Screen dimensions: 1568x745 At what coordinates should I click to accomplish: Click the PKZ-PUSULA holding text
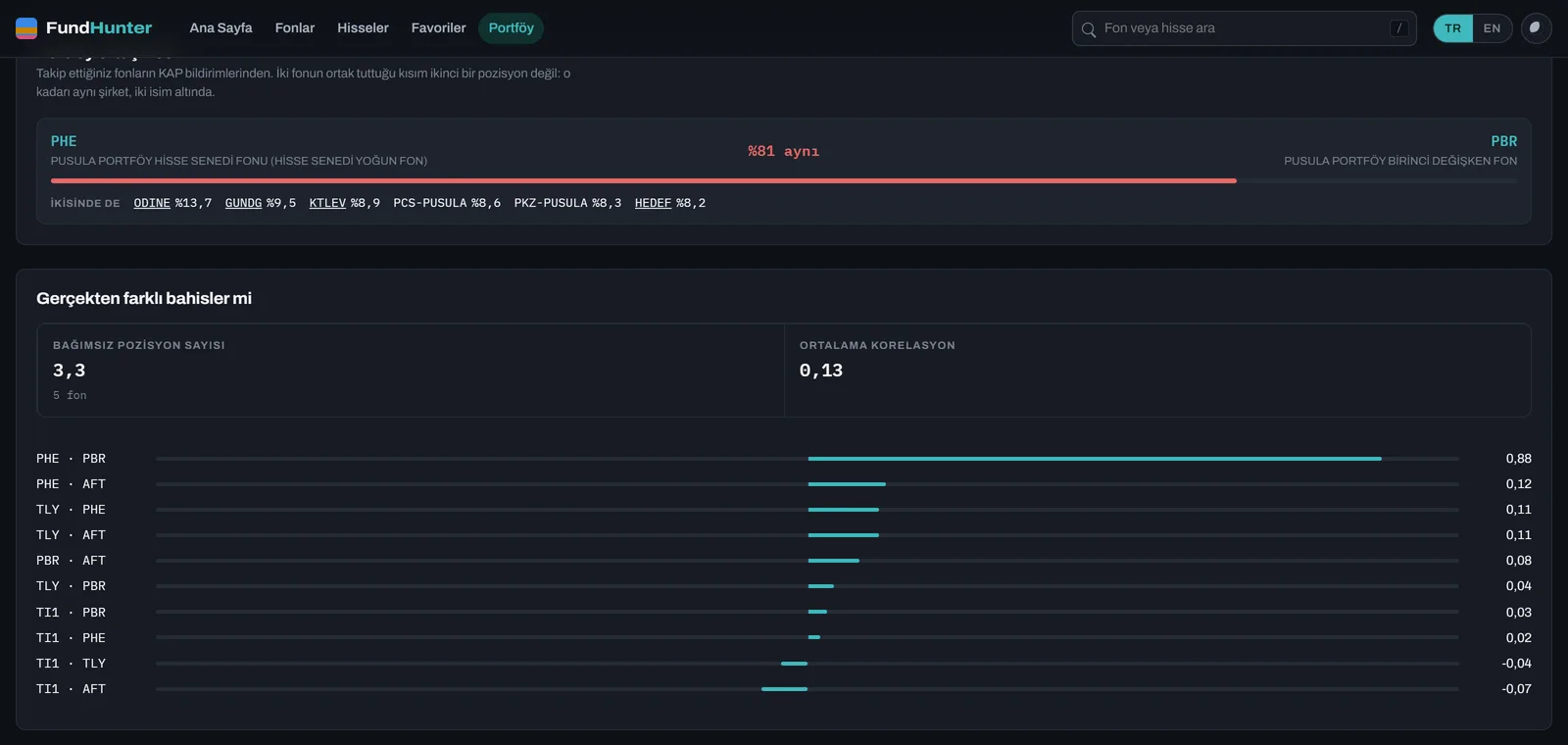(x=567, y=203)
